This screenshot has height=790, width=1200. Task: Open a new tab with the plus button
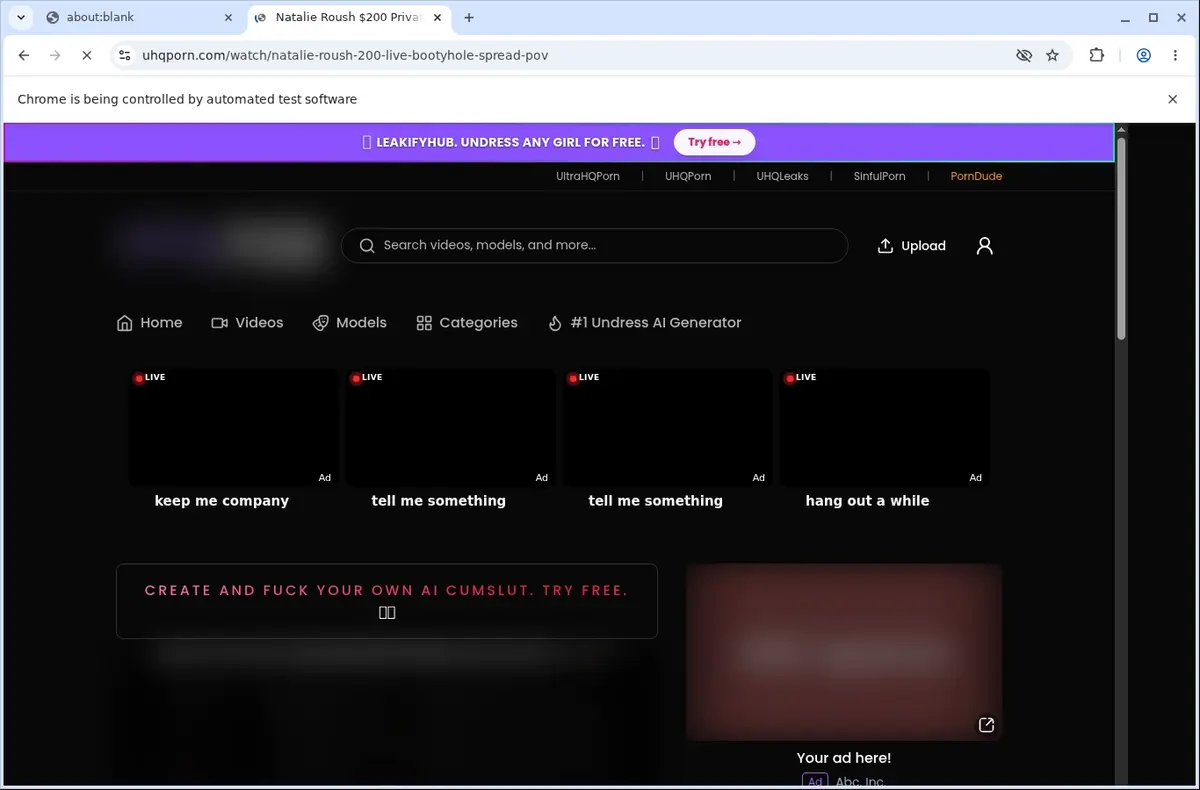pyautogui.click(x=469, y=17)
